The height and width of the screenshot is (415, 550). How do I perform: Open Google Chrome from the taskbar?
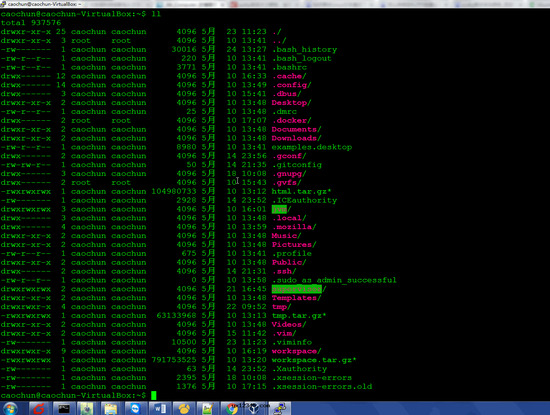232,409
